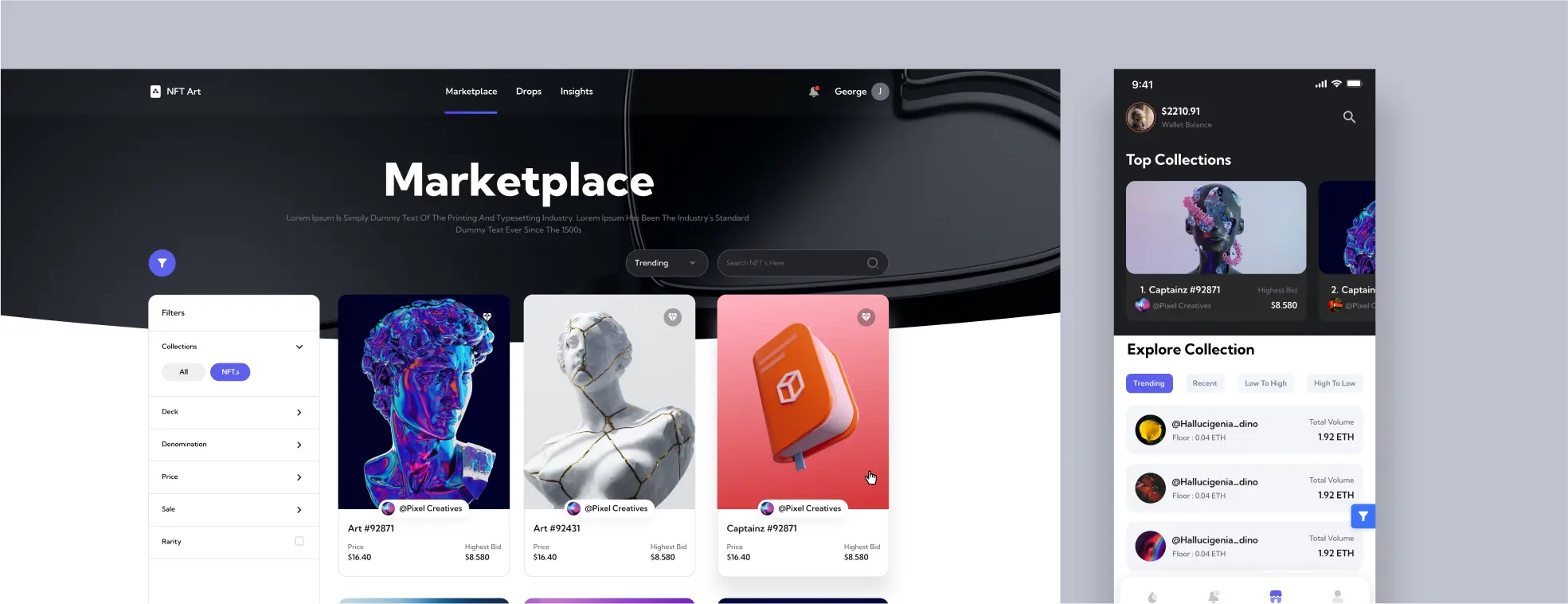Viewport: 1568px width, 604px height.
Task: Favorite Art #92431 with the diamond icon
Action: [673, 317]
